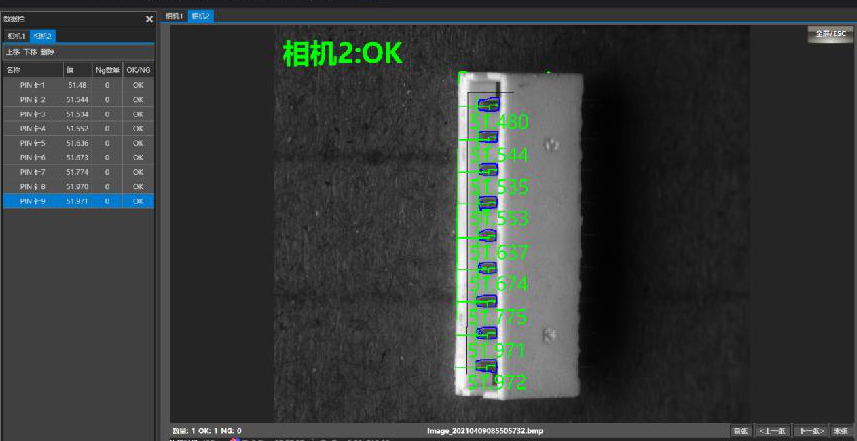Screen dimensions: 857x441
Task: Click the OK/NG count summary in status bar
Action: [x=207, y=431]
